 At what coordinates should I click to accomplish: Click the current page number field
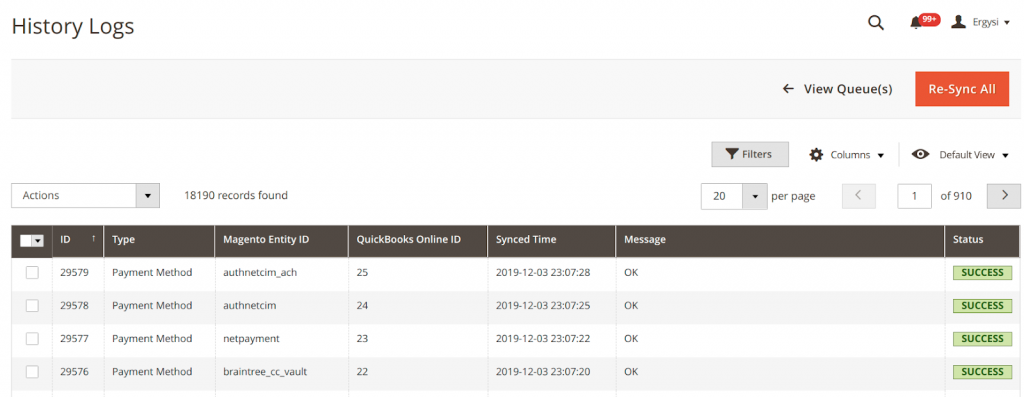pyautogui.click(x=914, y=196)
